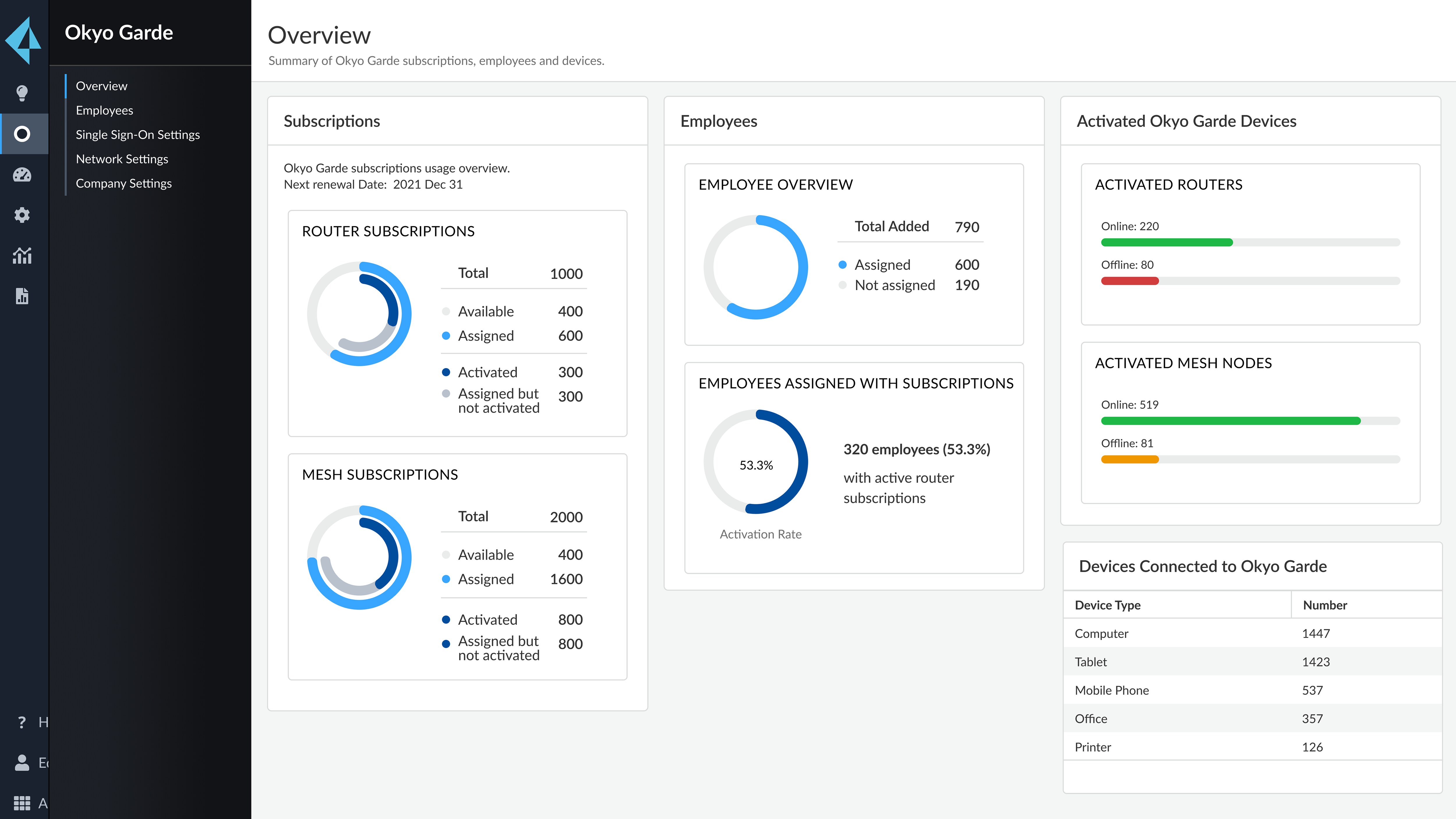
Task: Open the dashboard speedometer icon
Action: point(22,175)
